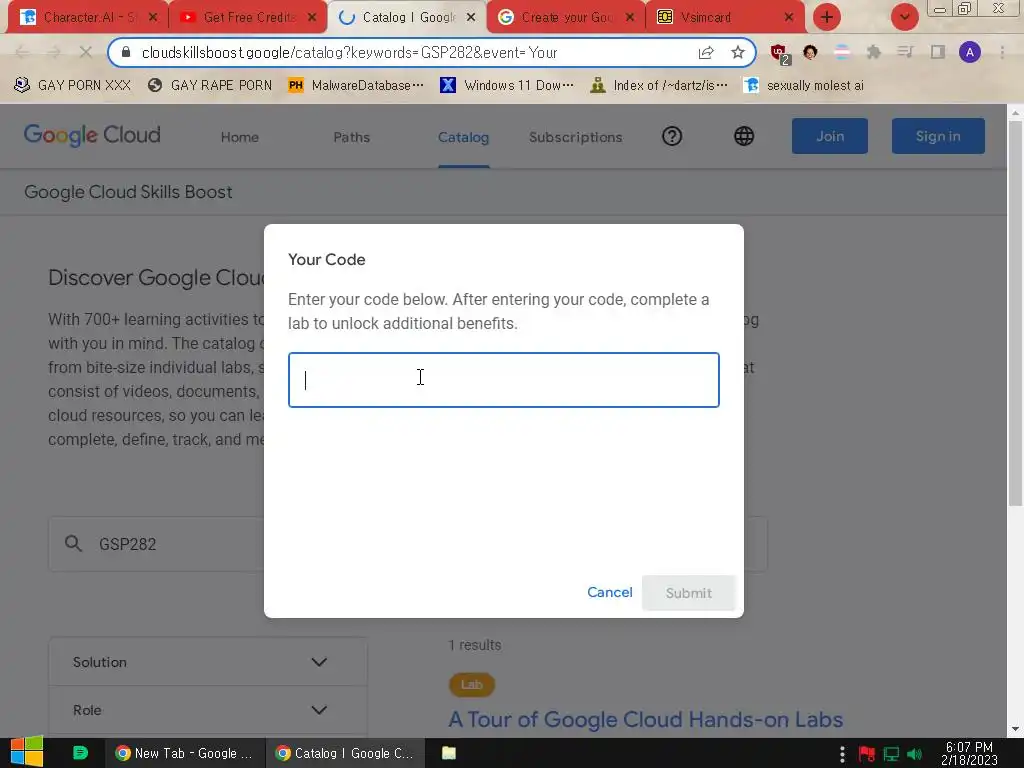Open the Windows 11 Dow… bookmark

(x=507, y=86)
